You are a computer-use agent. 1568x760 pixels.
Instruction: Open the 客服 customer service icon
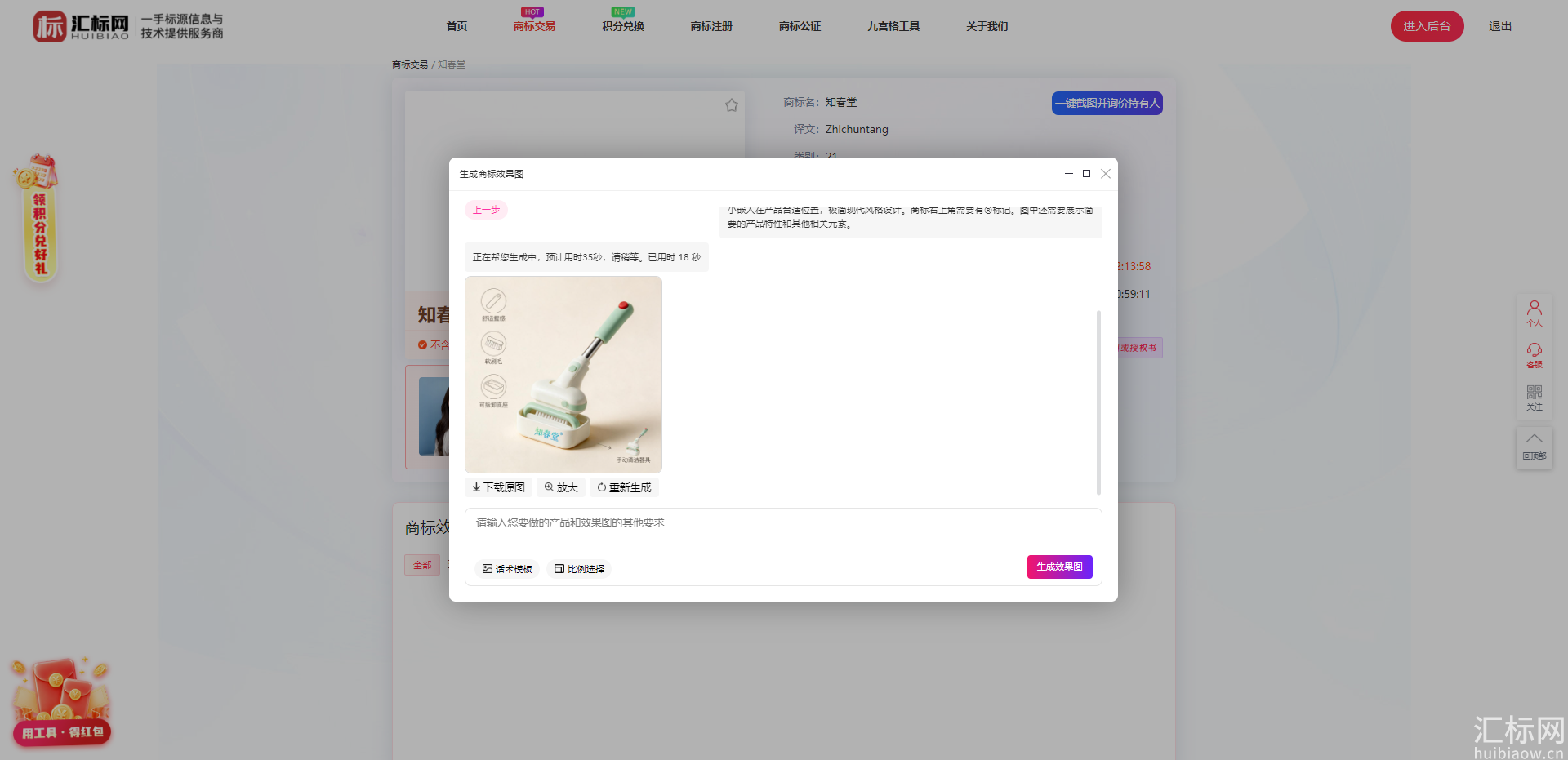point(1535,355)
